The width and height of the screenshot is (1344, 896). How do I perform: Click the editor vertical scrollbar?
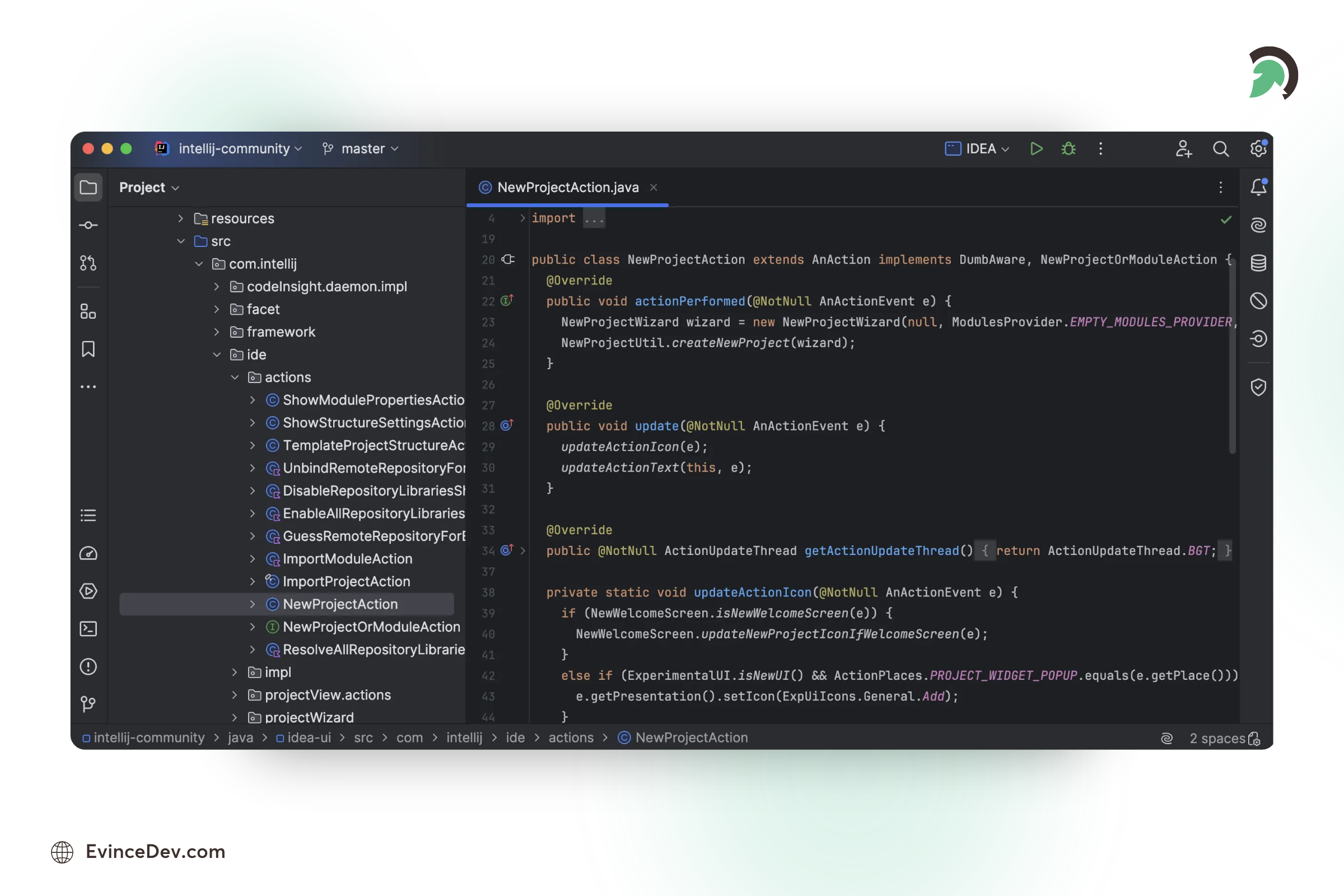tap(1233, 357)
